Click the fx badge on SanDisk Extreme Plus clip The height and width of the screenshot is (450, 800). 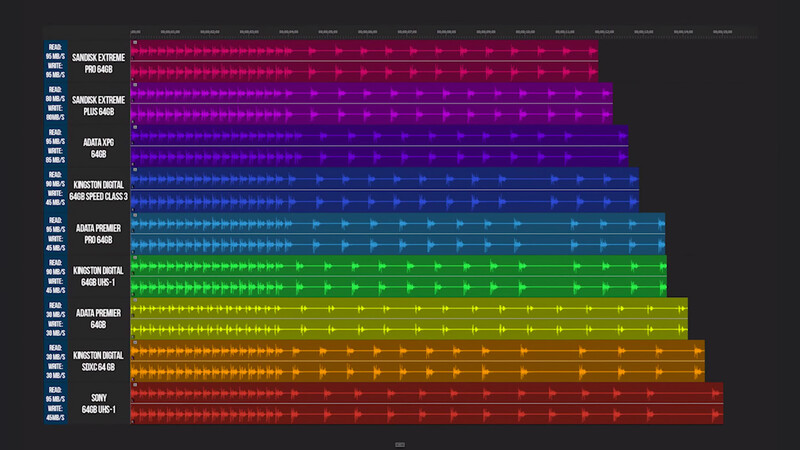(135, 85)
